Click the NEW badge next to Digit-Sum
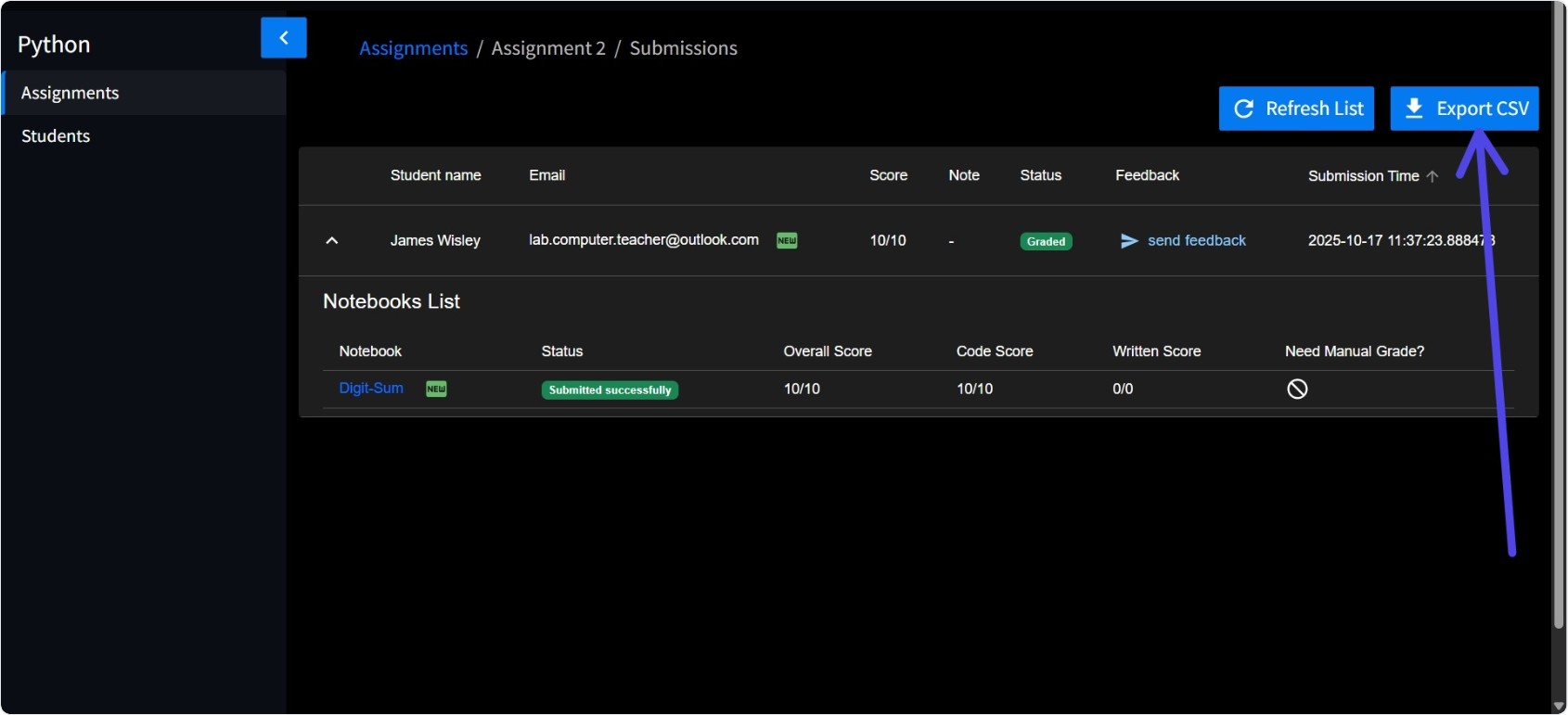 click(x=436, y=389)
